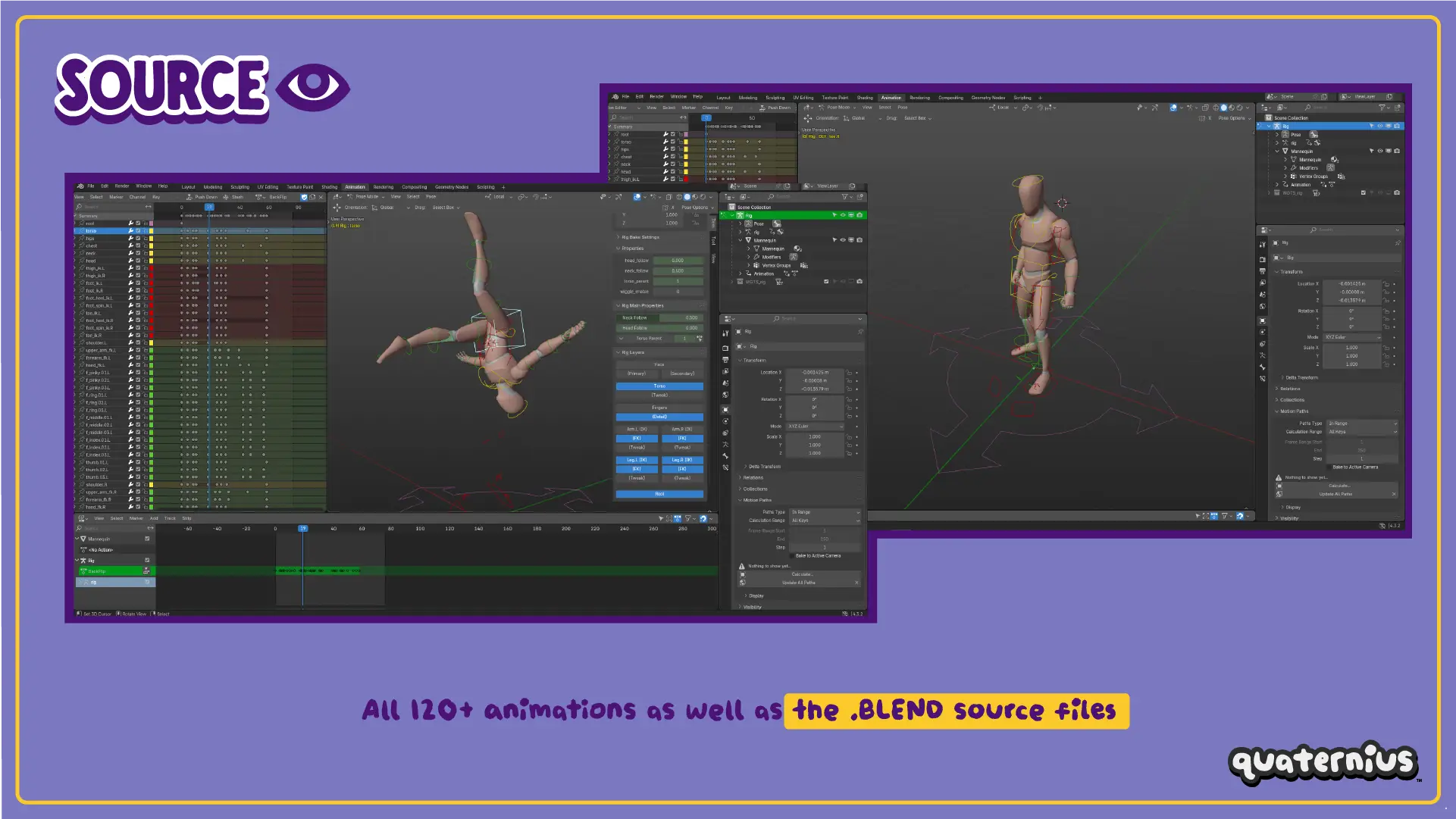This screenshot has height=819, width=1456.
Task: Switch to Layout workspace in back window
Action: pos(723,98)
